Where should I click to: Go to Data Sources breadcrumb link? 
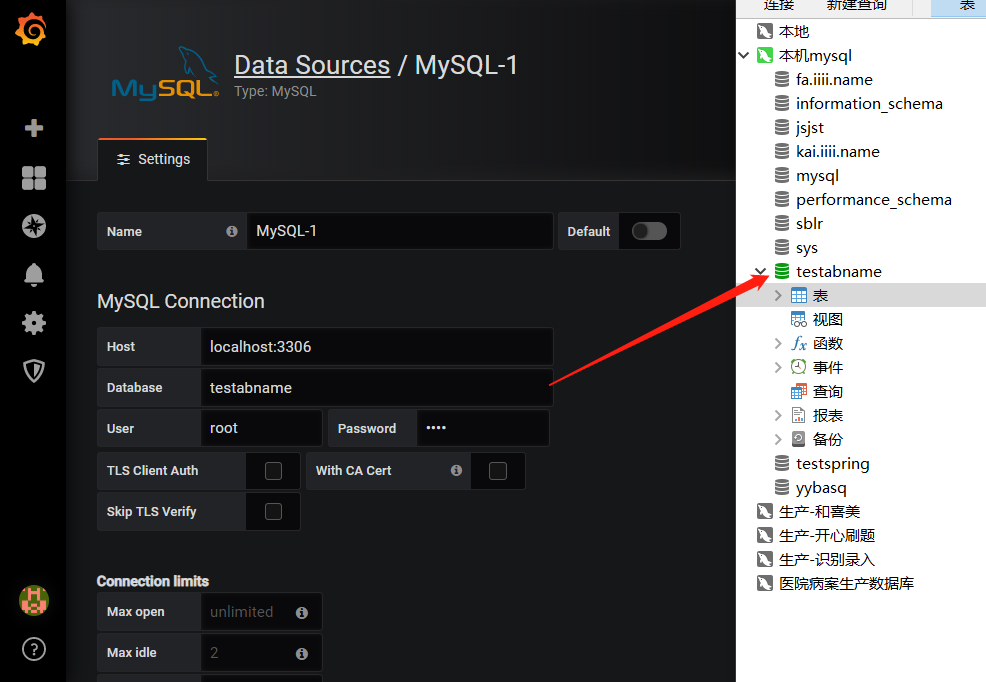(312, 65)
